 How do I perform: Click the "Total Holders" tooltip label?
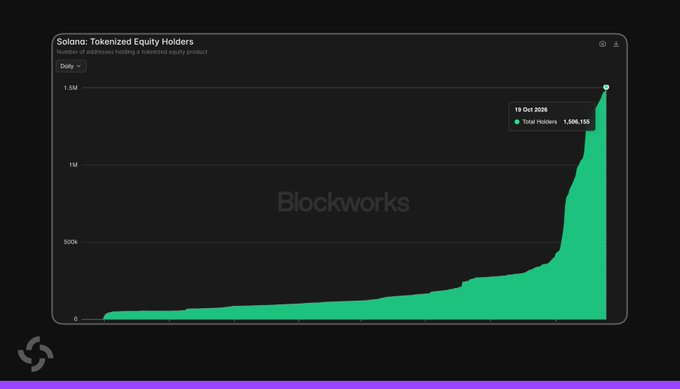coord(539,122)
